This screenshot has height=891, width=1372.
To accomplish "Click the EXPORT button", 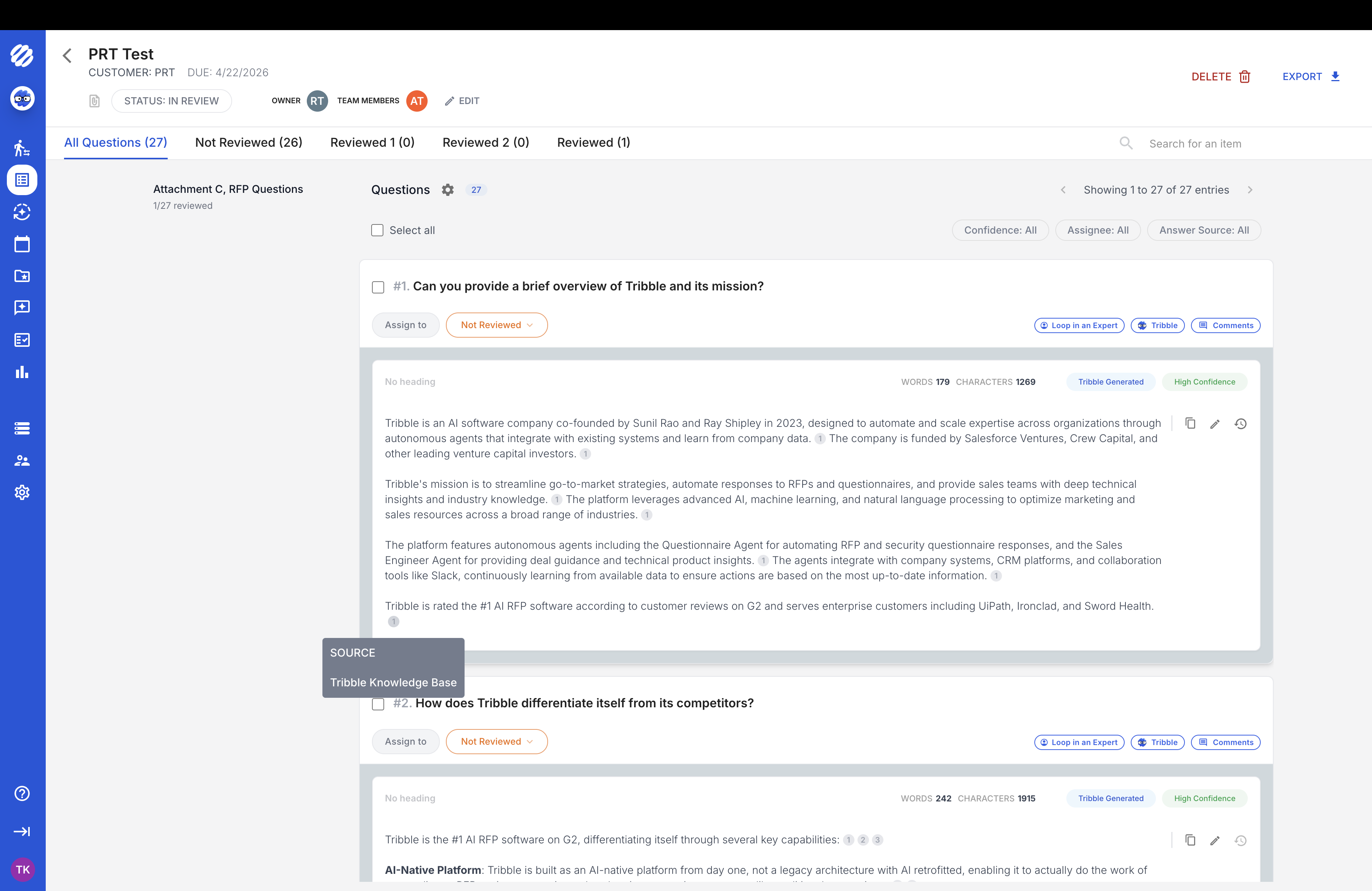I will pyautogui.click(x=1311, y=77).
